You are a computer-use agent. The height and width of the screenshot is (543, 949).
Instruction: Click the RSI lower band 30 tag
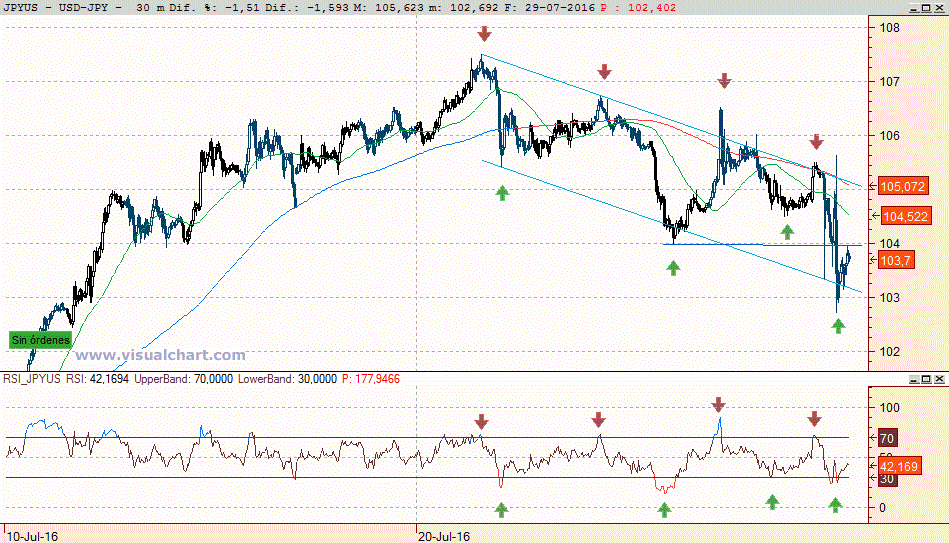(x=887, y=479)
